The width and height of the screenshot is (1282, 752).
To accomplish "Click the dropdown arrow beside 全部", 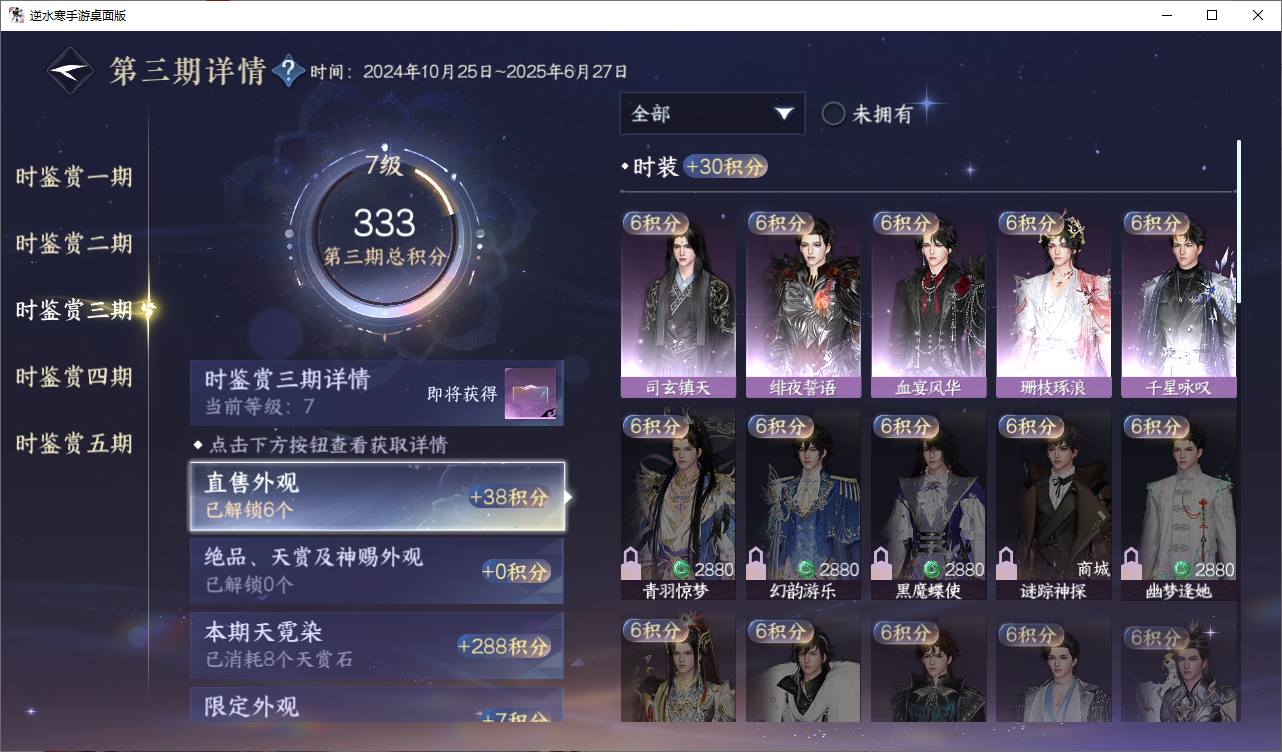I will pos(784,114).
